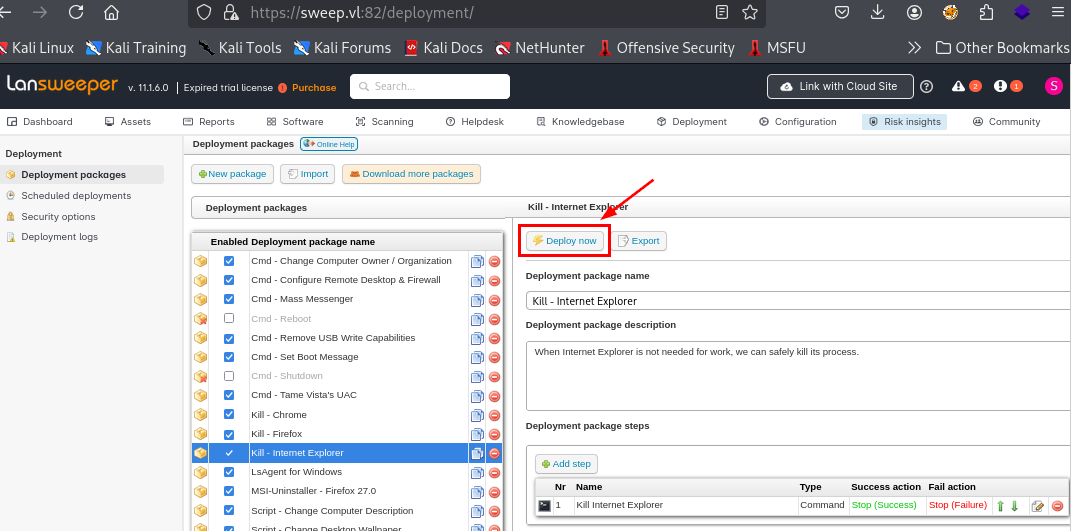
Task: Click Download more packages button
Action: click(411, 174)
